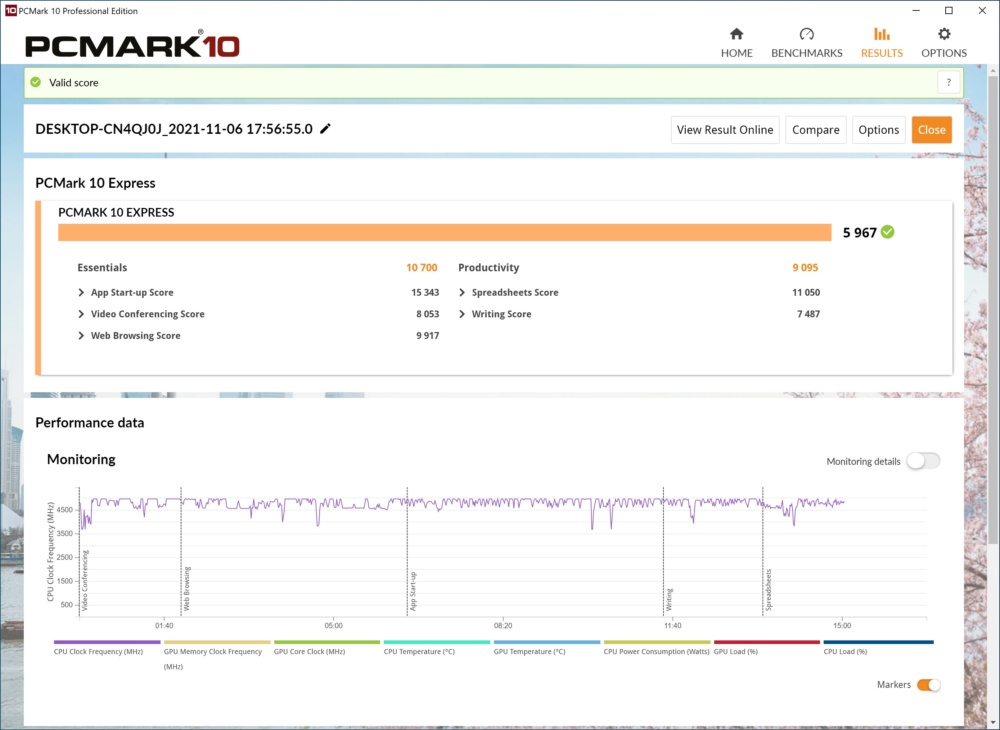Click the DESKTOP-CN4QJ0J result name

(x=173, y=129)
